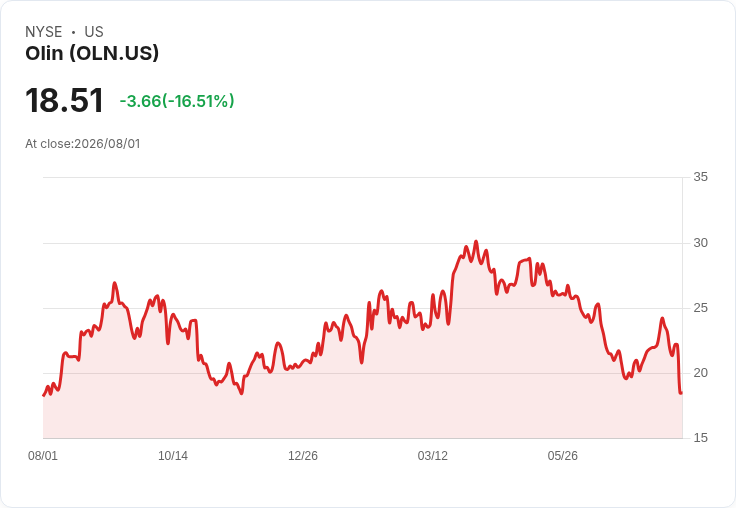Image resolution: width=736 pixels, height=508 pixels.
Task: Click the 10/14 x-axis date label
Action: pos(173,455)
